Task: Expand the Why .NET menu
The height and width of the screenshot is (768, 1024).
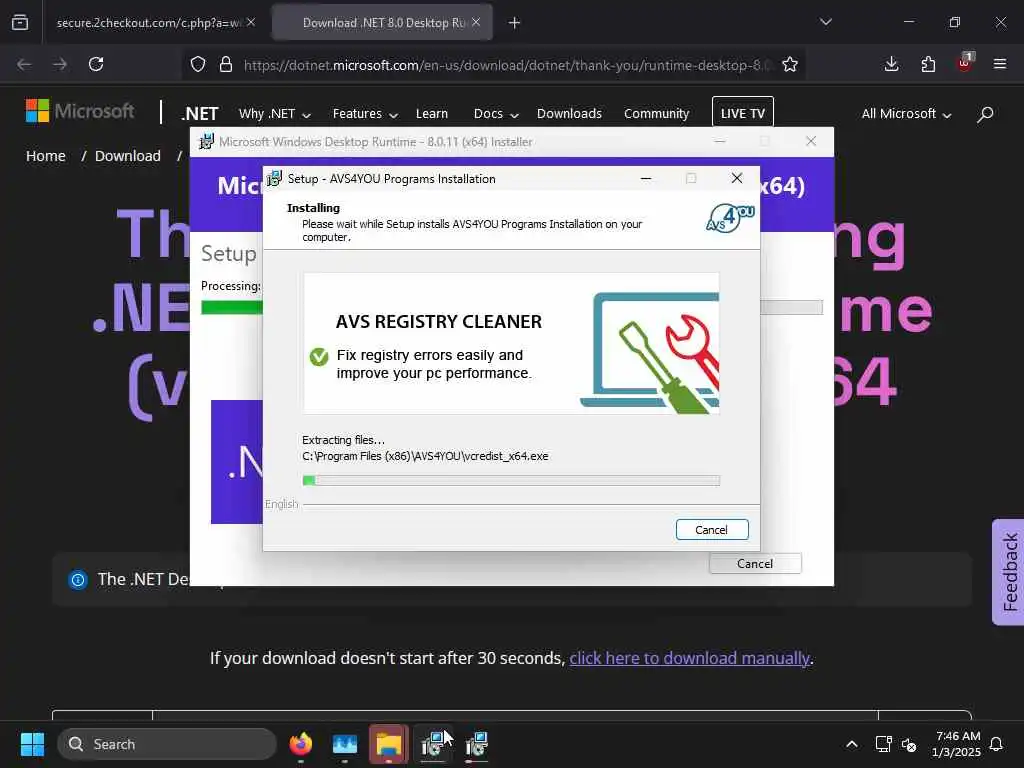Action: (x=274, y=114)
